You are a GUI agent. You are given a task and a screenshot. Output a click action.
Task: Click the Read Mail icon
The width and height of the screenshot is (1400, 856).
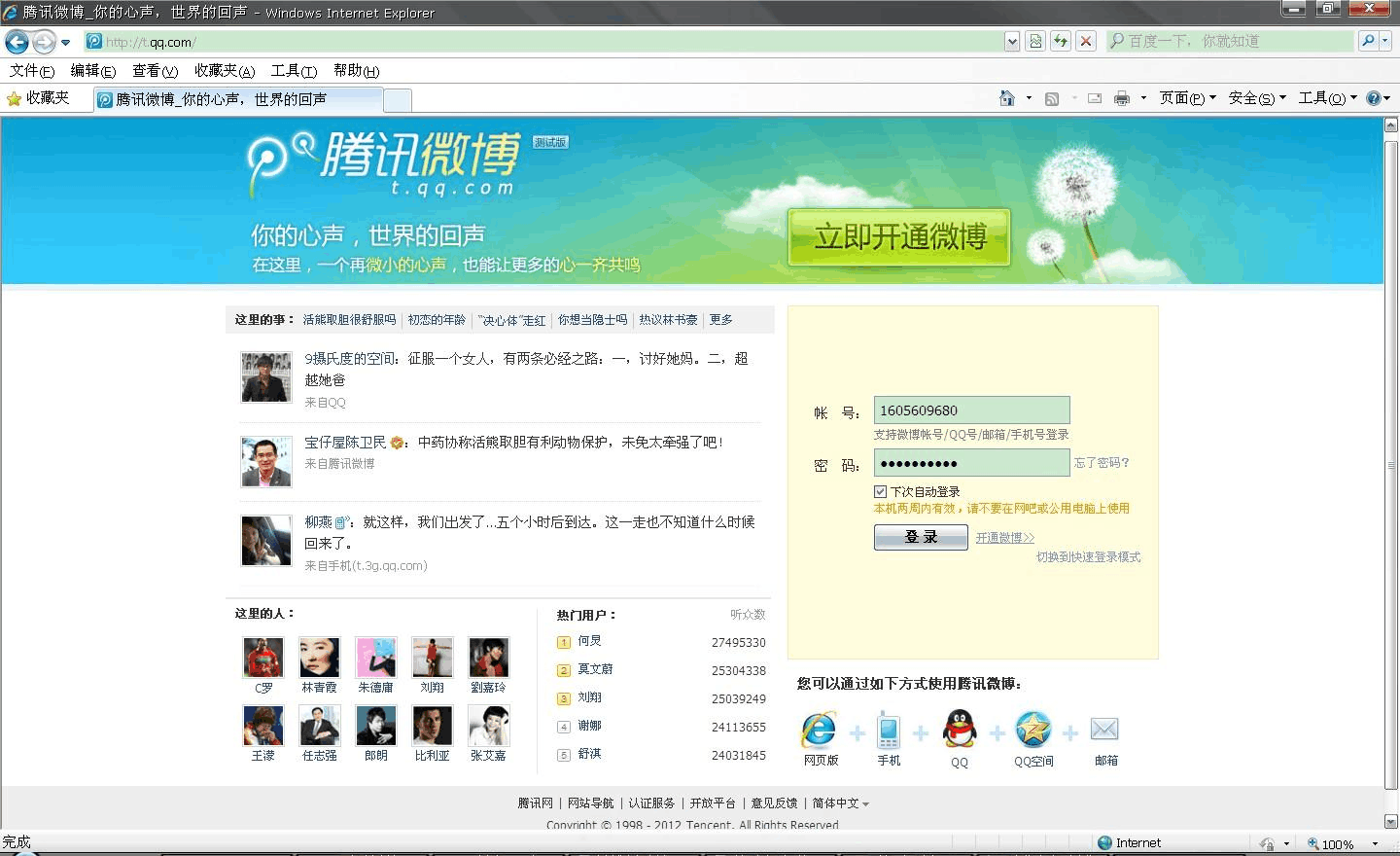1095,98
